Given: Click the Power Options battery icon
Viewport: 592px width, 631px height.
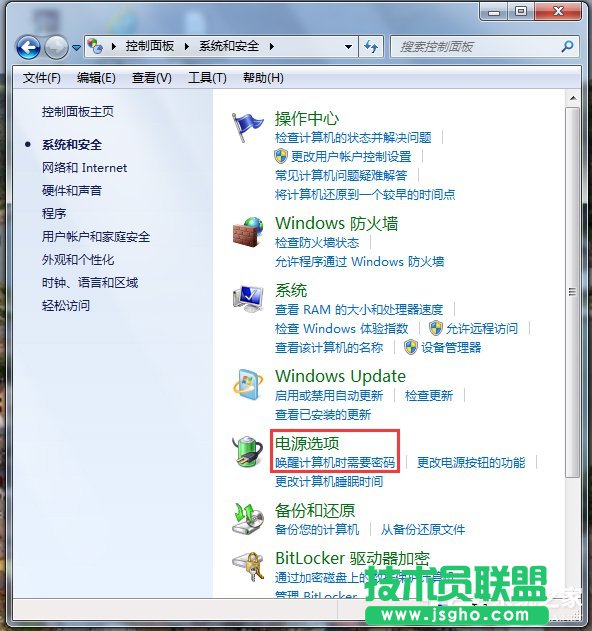Looking at the screenshot, I should (x=248, y=452).
